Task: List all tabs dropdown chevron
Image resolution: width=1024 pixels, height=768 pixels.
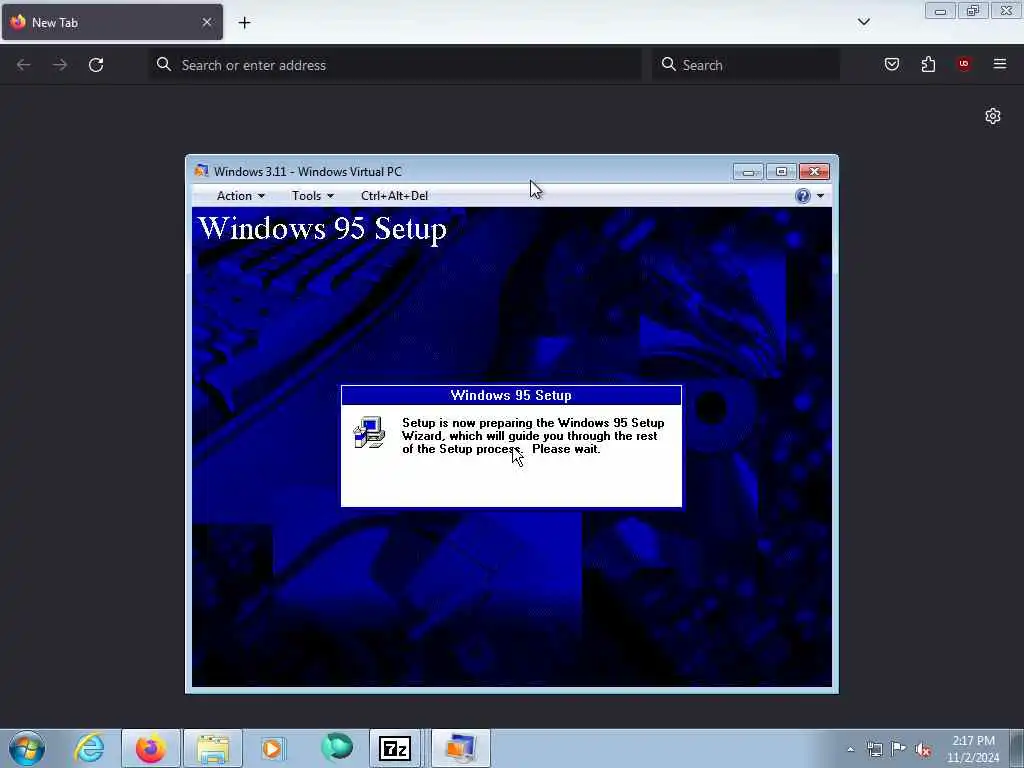Action: (863, 22)
